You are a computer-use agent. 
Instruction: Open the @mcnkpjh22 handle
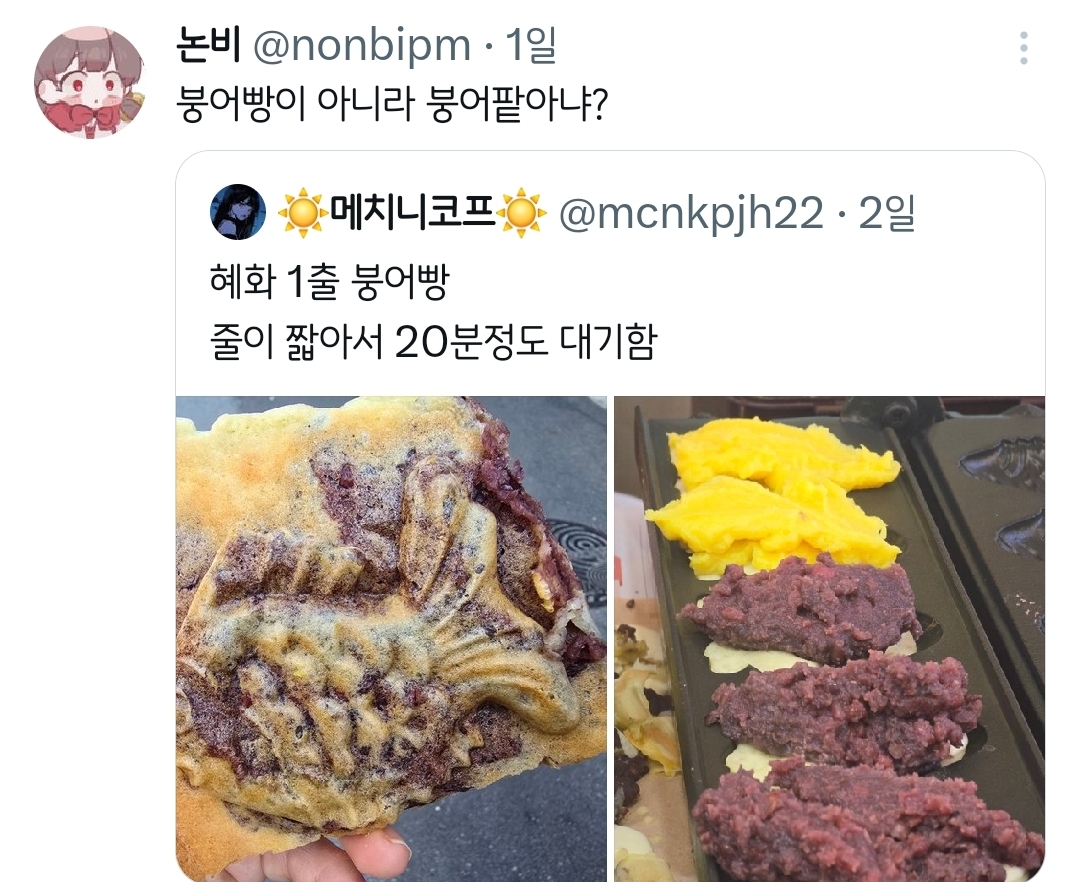[691, 213]
